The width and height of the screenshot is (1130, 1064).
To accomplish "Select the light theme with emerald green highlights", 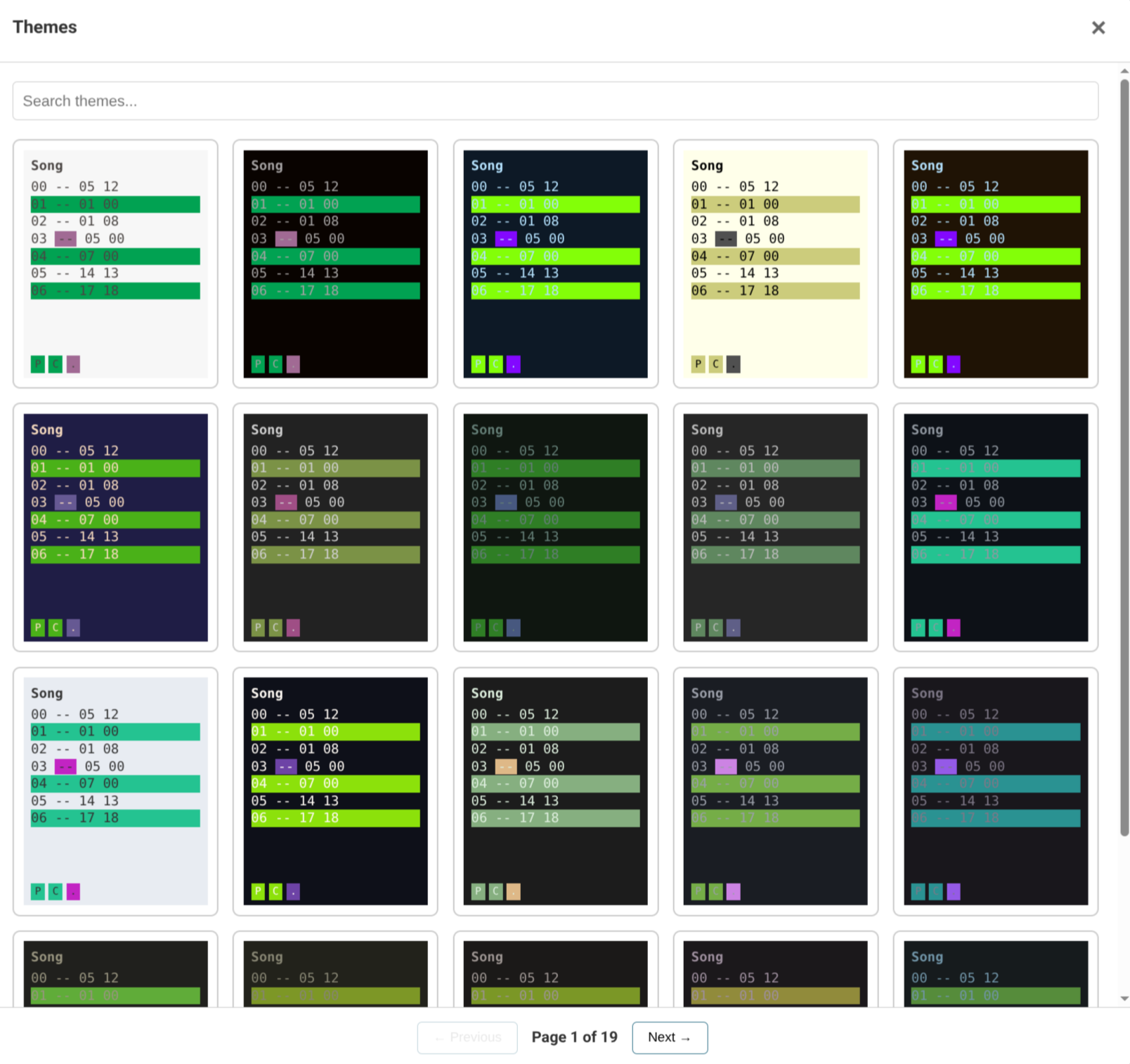I will pos(115,264).
